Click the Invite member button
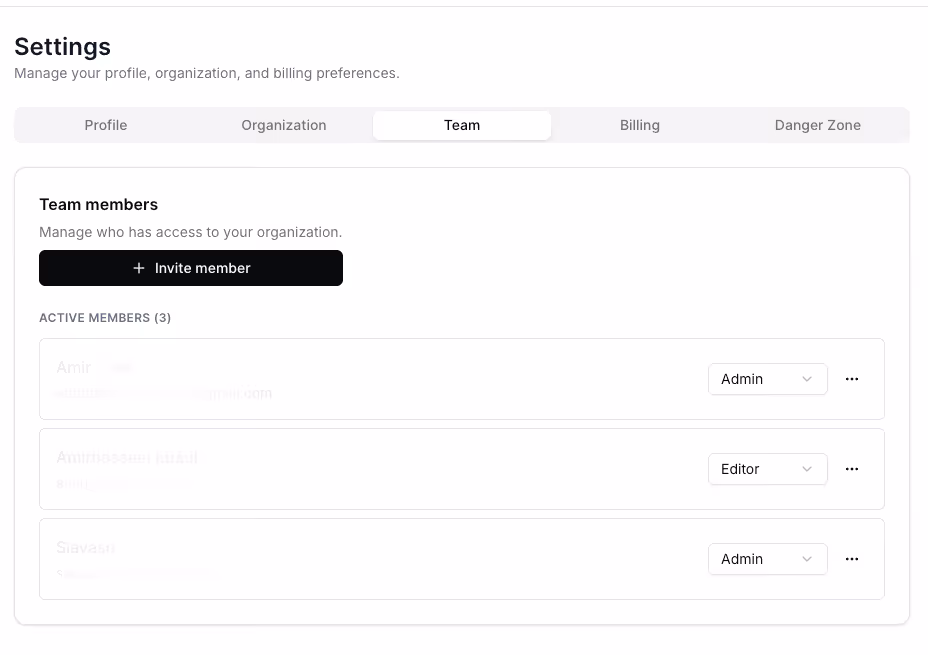The image size is (928, 655). point(191,268)
